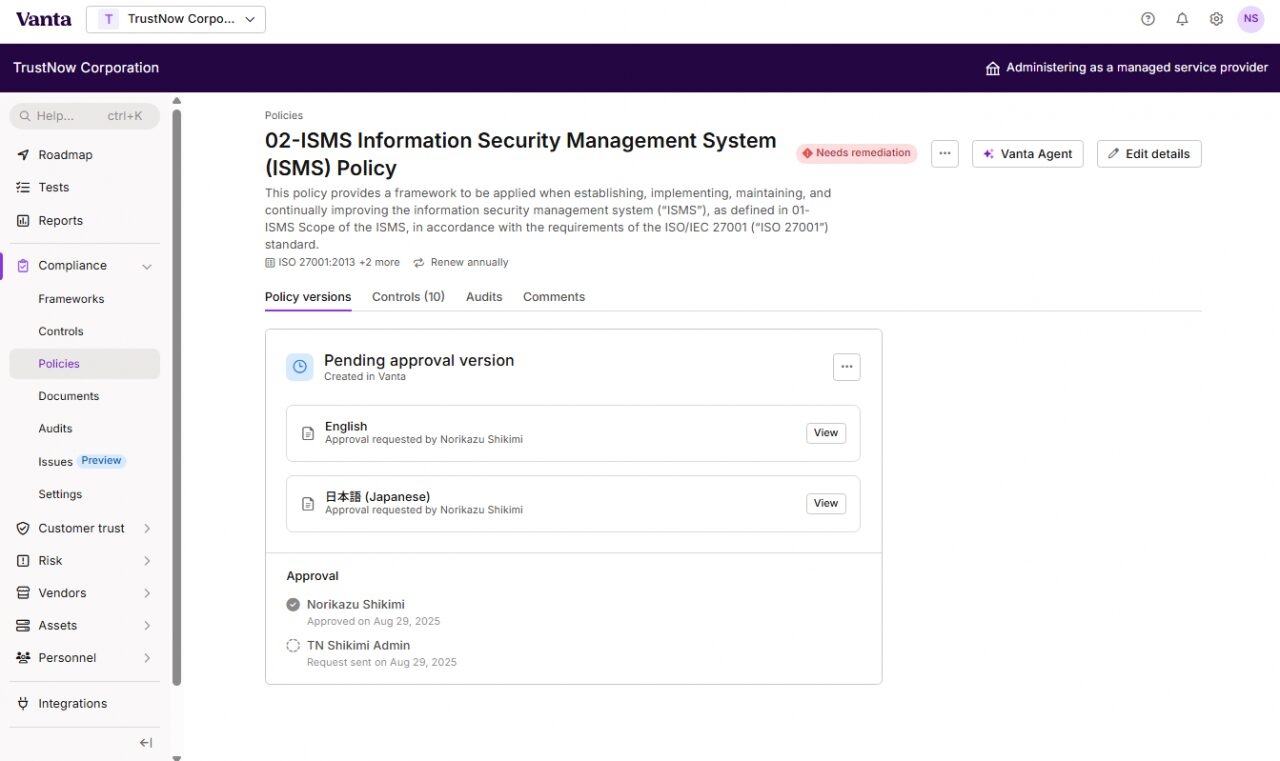1280x761 pixels.
Task: Expand the Risk section chevron
Action: [x=147, y=561]
